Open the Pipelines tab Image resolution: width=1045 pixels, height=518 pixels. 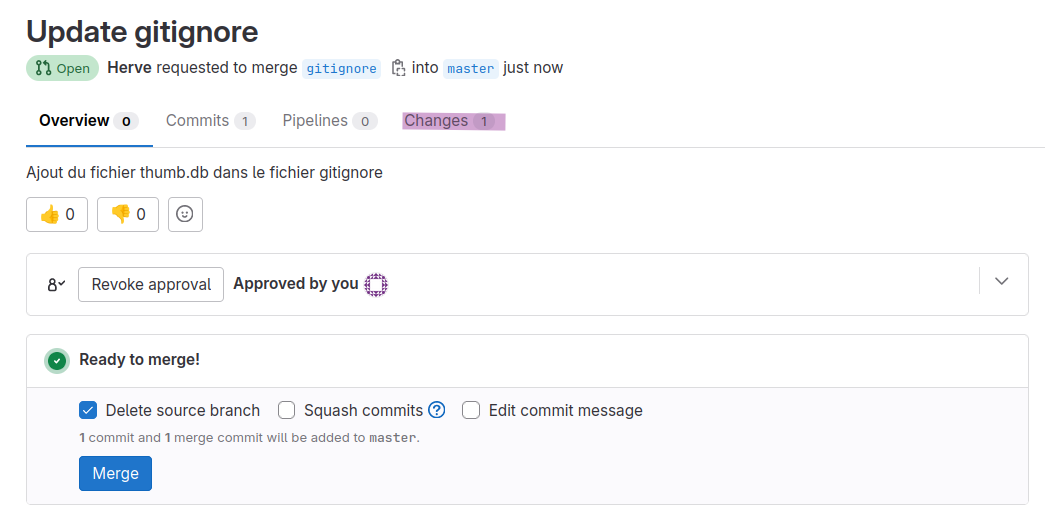tap(330, 121)
